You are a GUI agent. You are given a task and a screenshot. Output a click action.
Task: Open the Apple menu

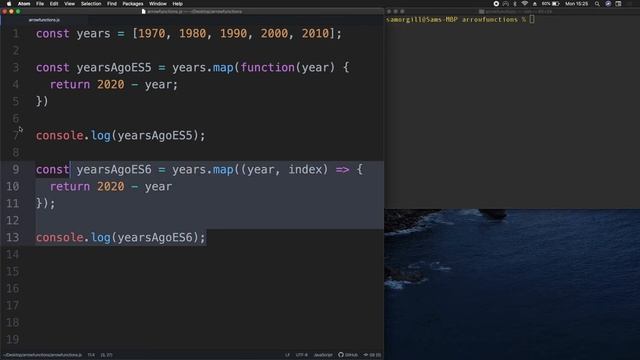pyautogui.click(x=9, y=4)
